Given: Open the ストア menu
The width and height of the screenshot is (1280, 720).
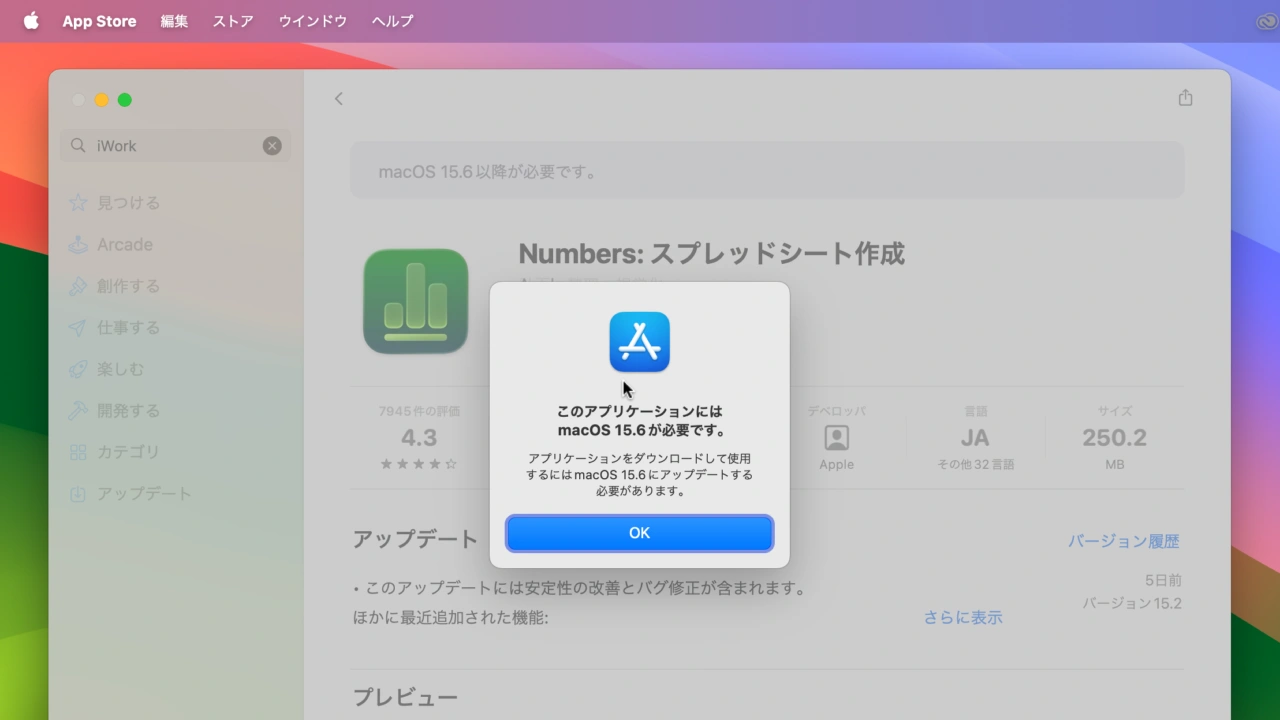Looking at the screenshot, I should (x=232, y=20).
